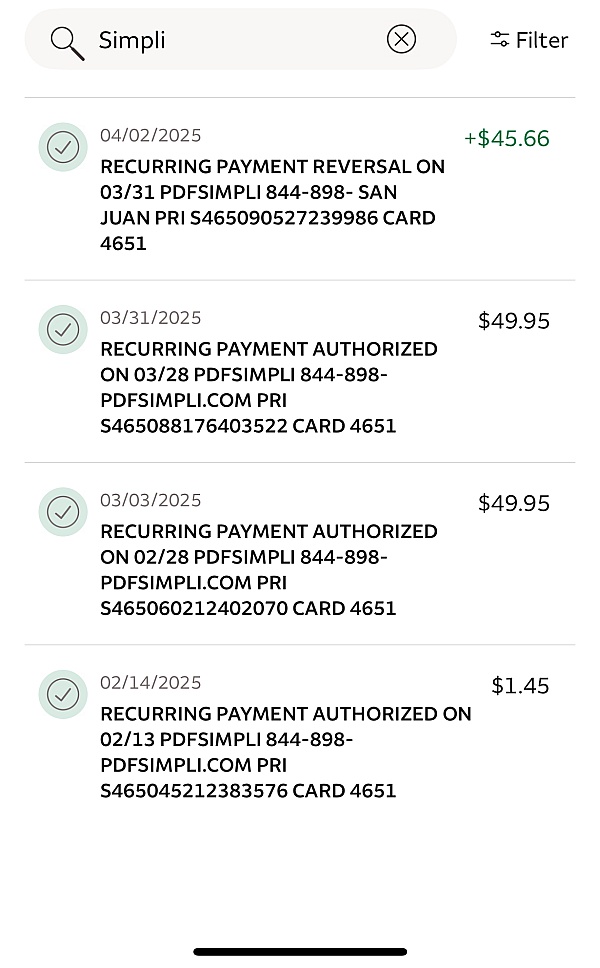Image resolution: width=600 pixels, height=968 pixels.
Task: Select the $1.45 transaction amount
Action: [x=520, y=686]
